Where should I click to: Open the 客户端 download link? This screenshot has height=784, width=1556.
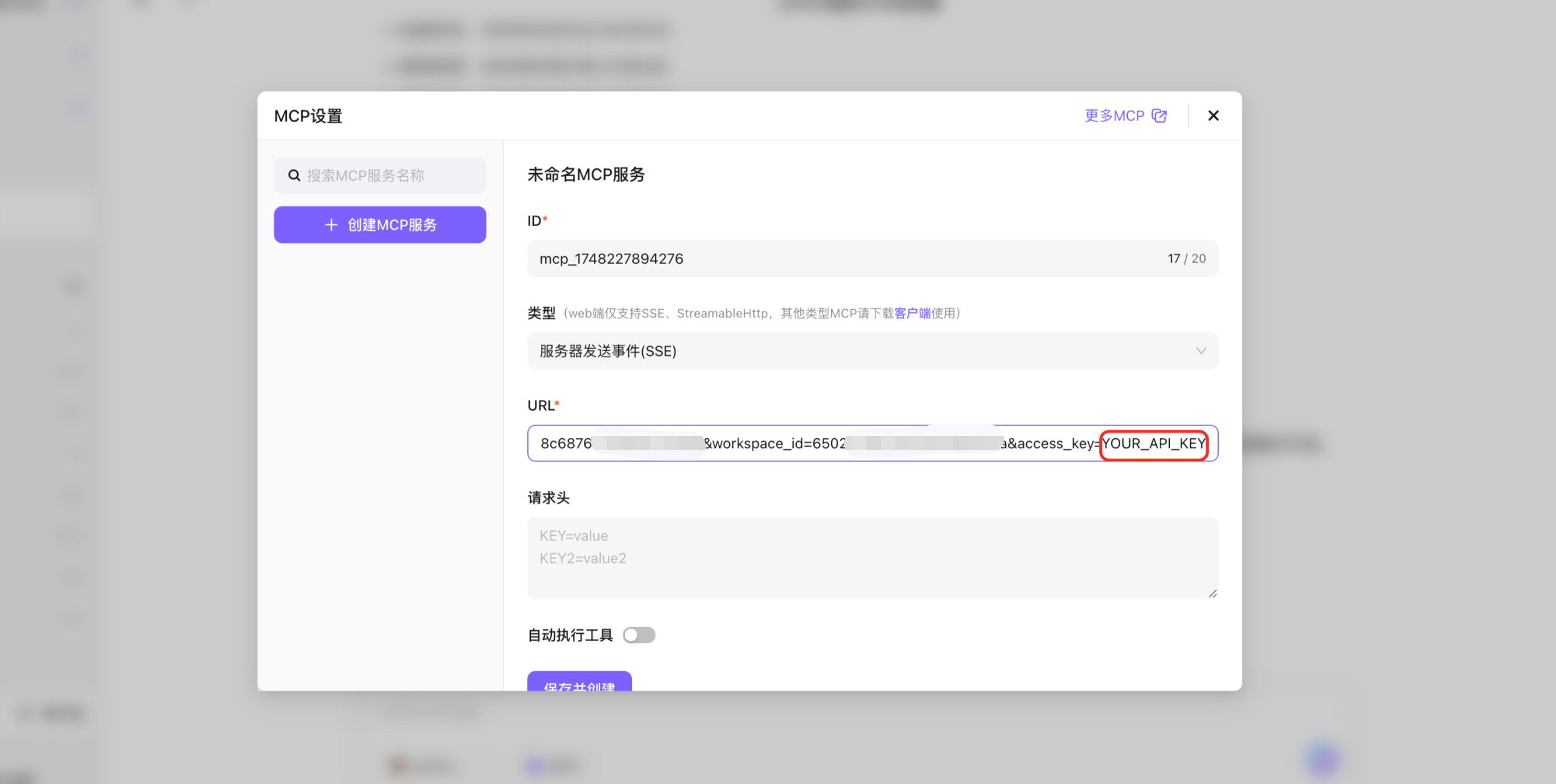click(x=912, y=313)
